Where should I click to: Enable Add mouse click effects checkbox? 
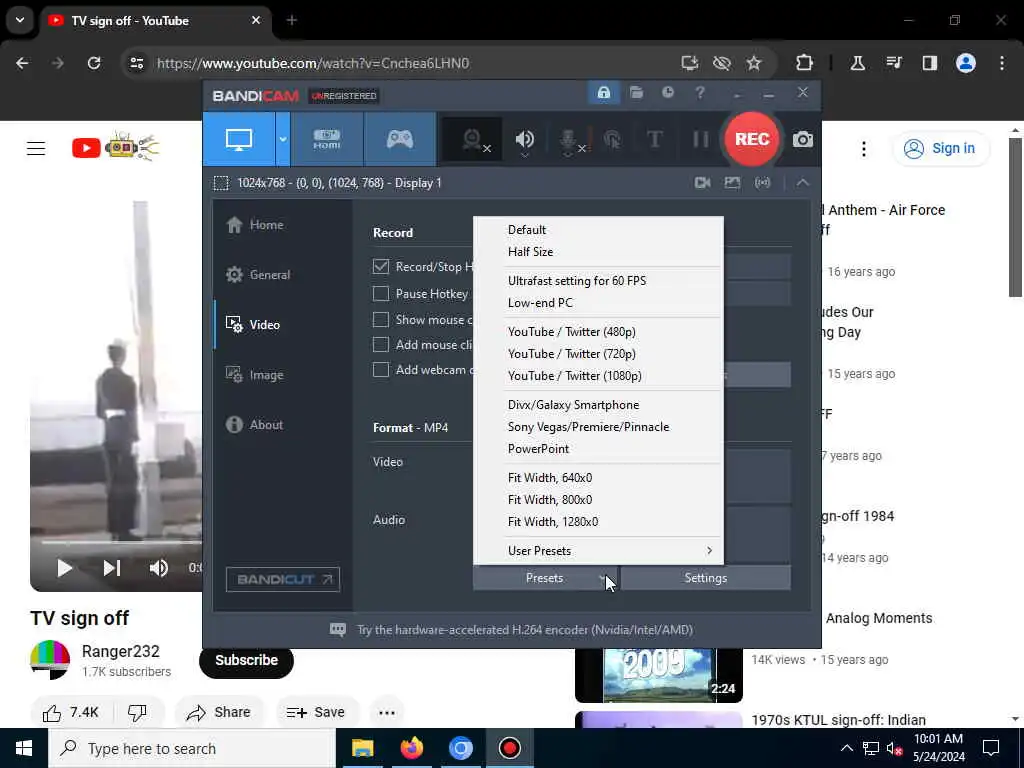pos(381,344)
